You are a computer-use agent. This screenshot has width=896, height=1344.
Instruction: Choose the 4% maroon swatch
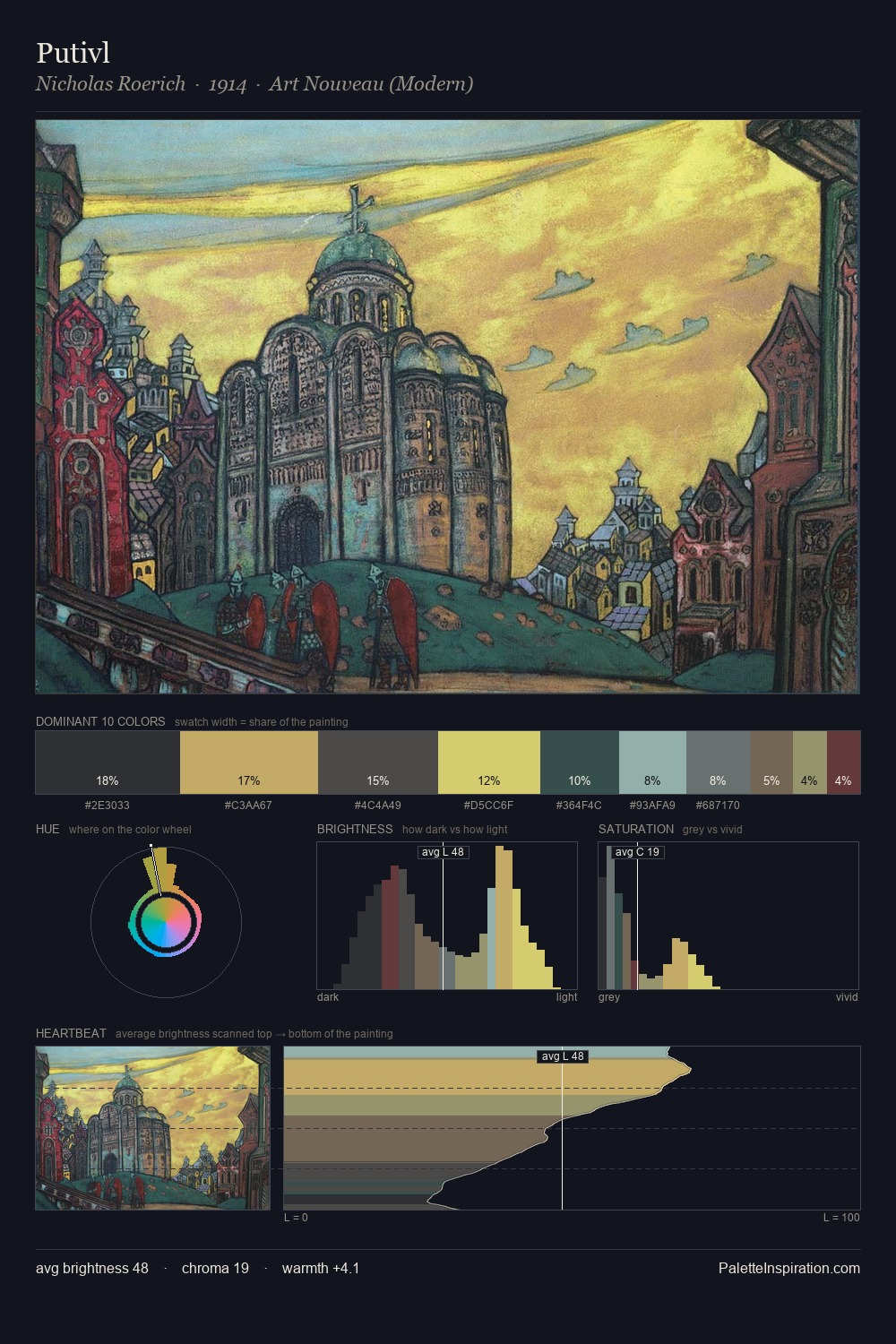click(x=843, y=762)
